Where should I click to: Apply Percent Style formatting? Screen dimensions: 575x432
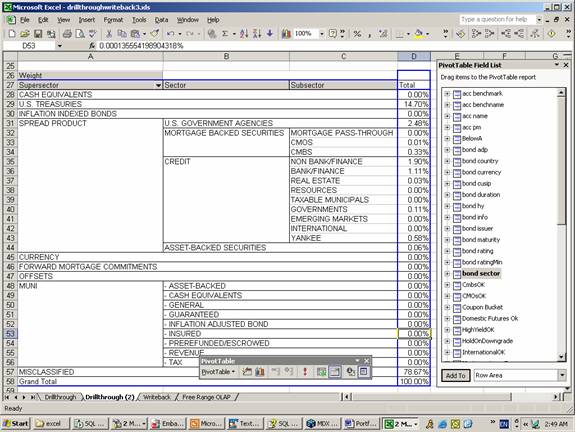(357, 34)
